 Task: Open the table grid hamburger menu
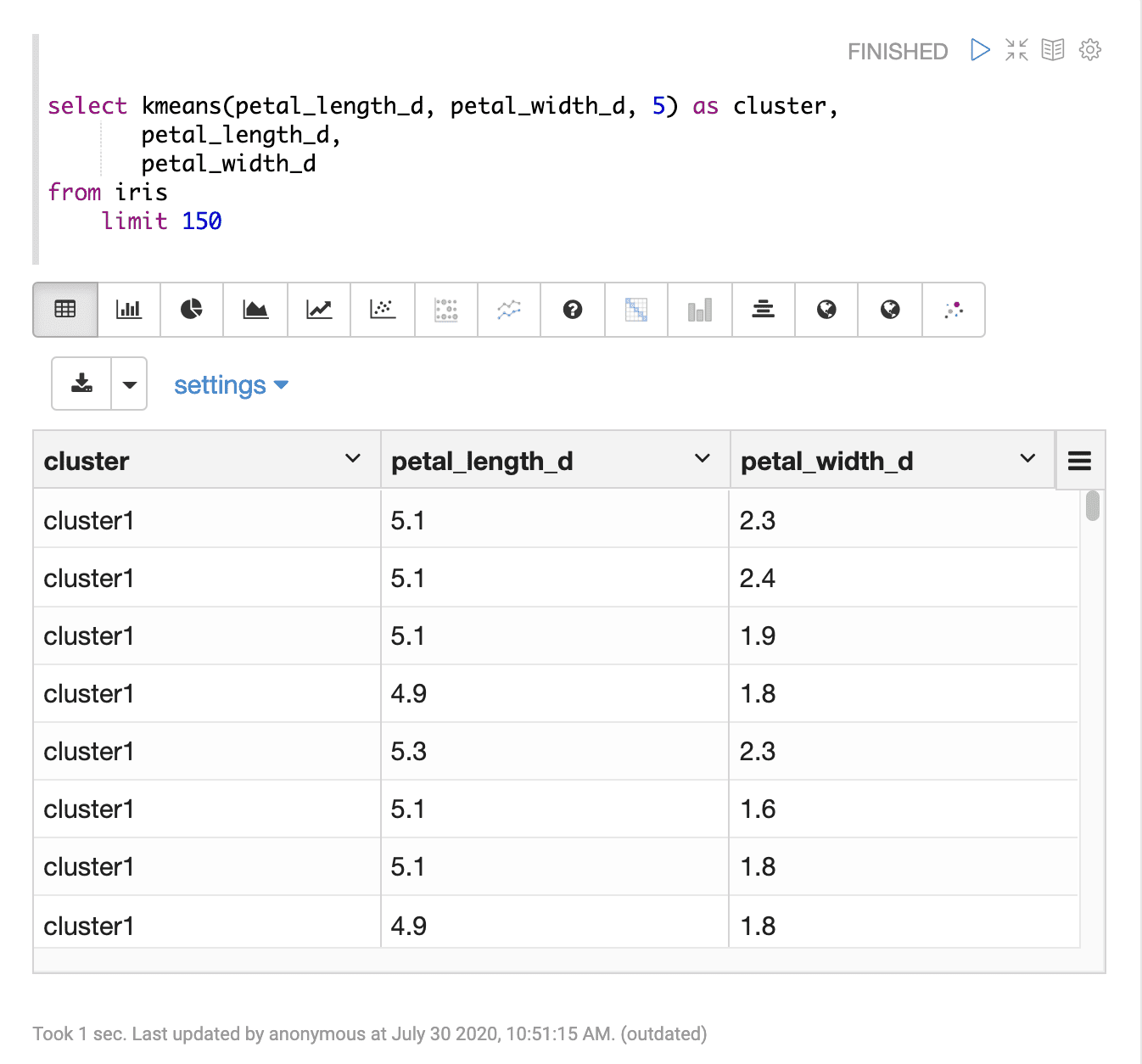1079,461
